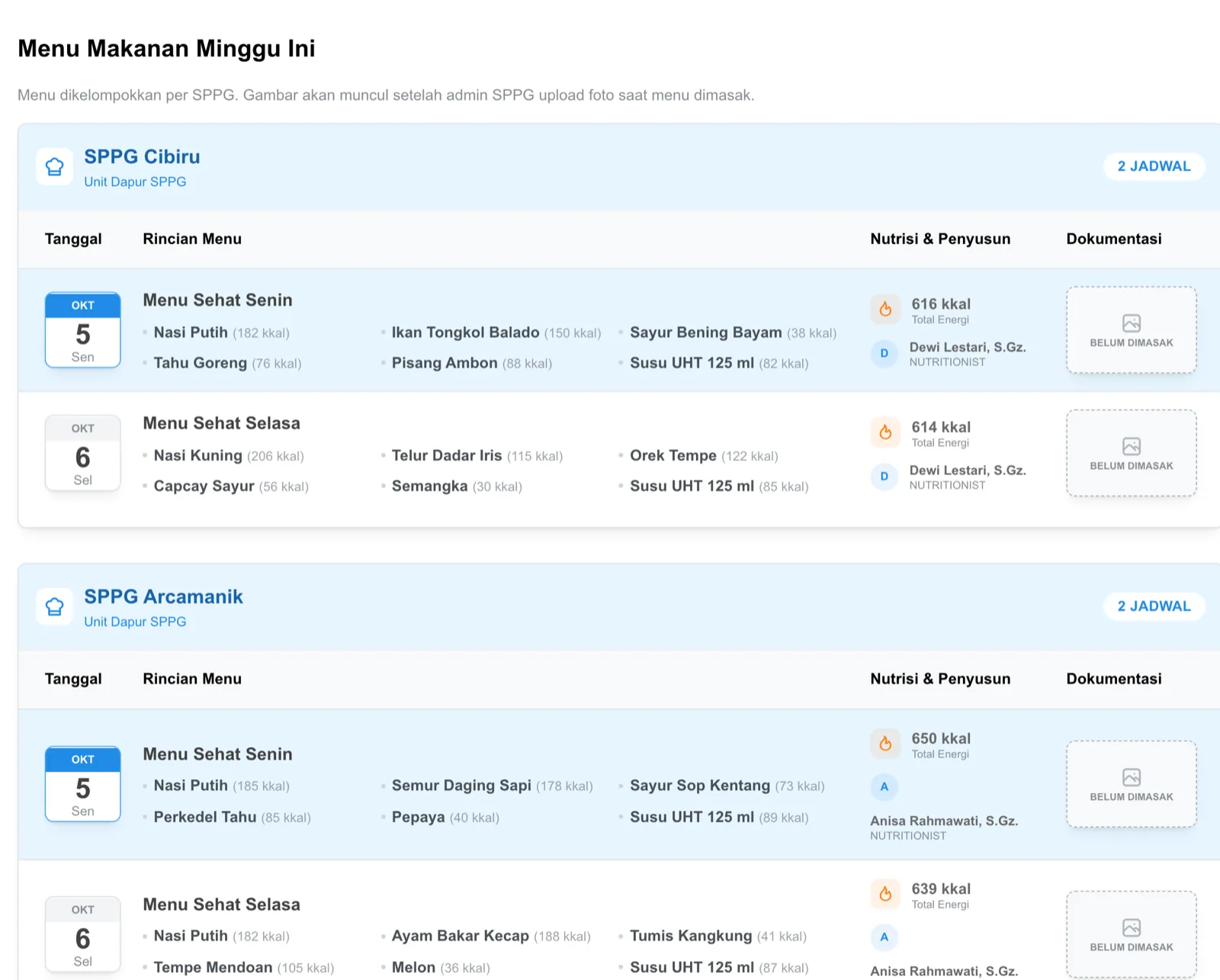Open the SPPG Cibiru heading

[x=142, y=156]
